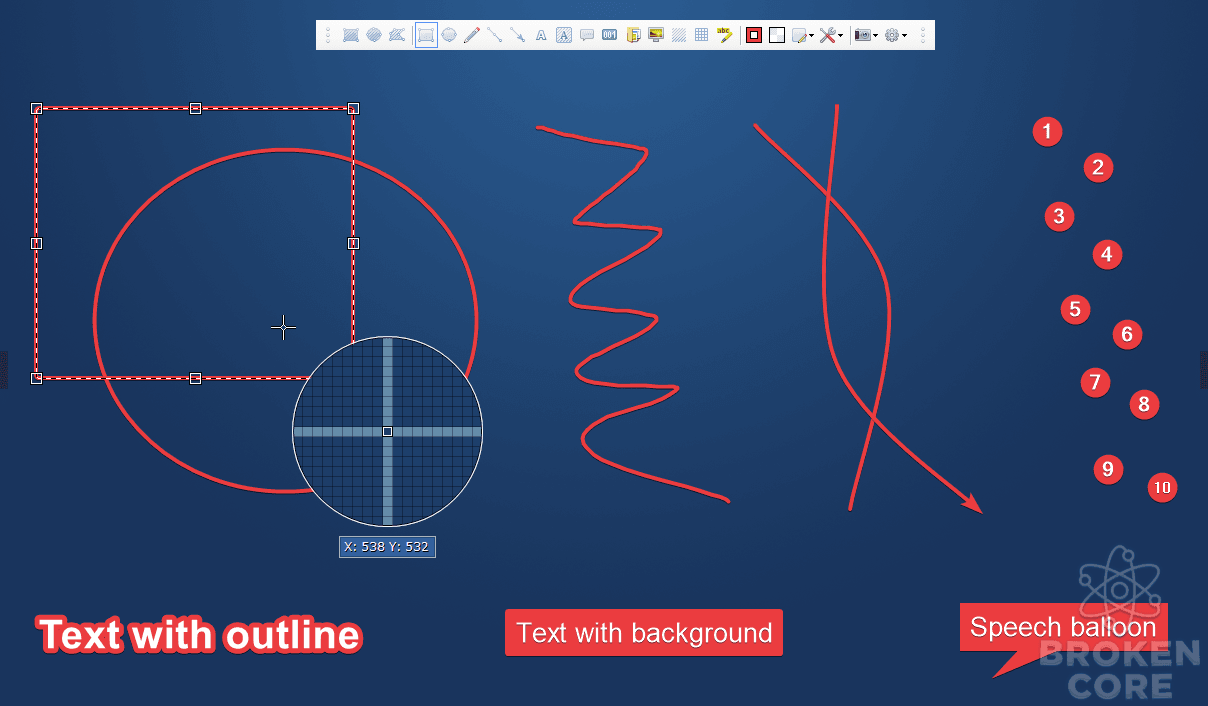Choose the text with background tool

point(564,35)
